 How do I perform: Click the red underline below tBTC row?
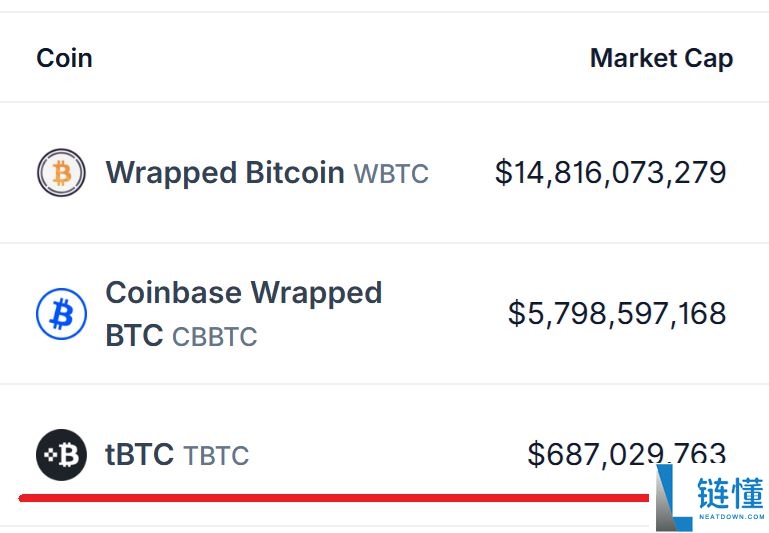[x=330, y=496]
